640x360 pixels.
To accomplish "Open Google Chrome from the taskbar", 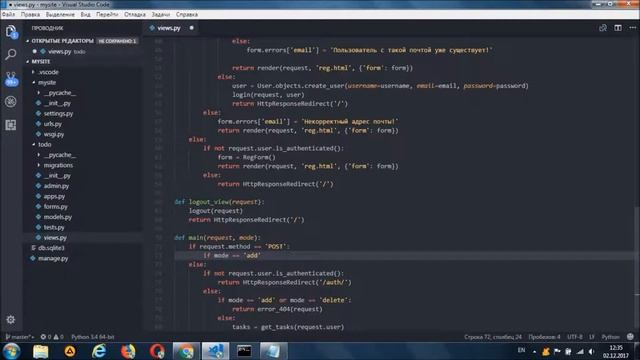I will tap(186, 351).
